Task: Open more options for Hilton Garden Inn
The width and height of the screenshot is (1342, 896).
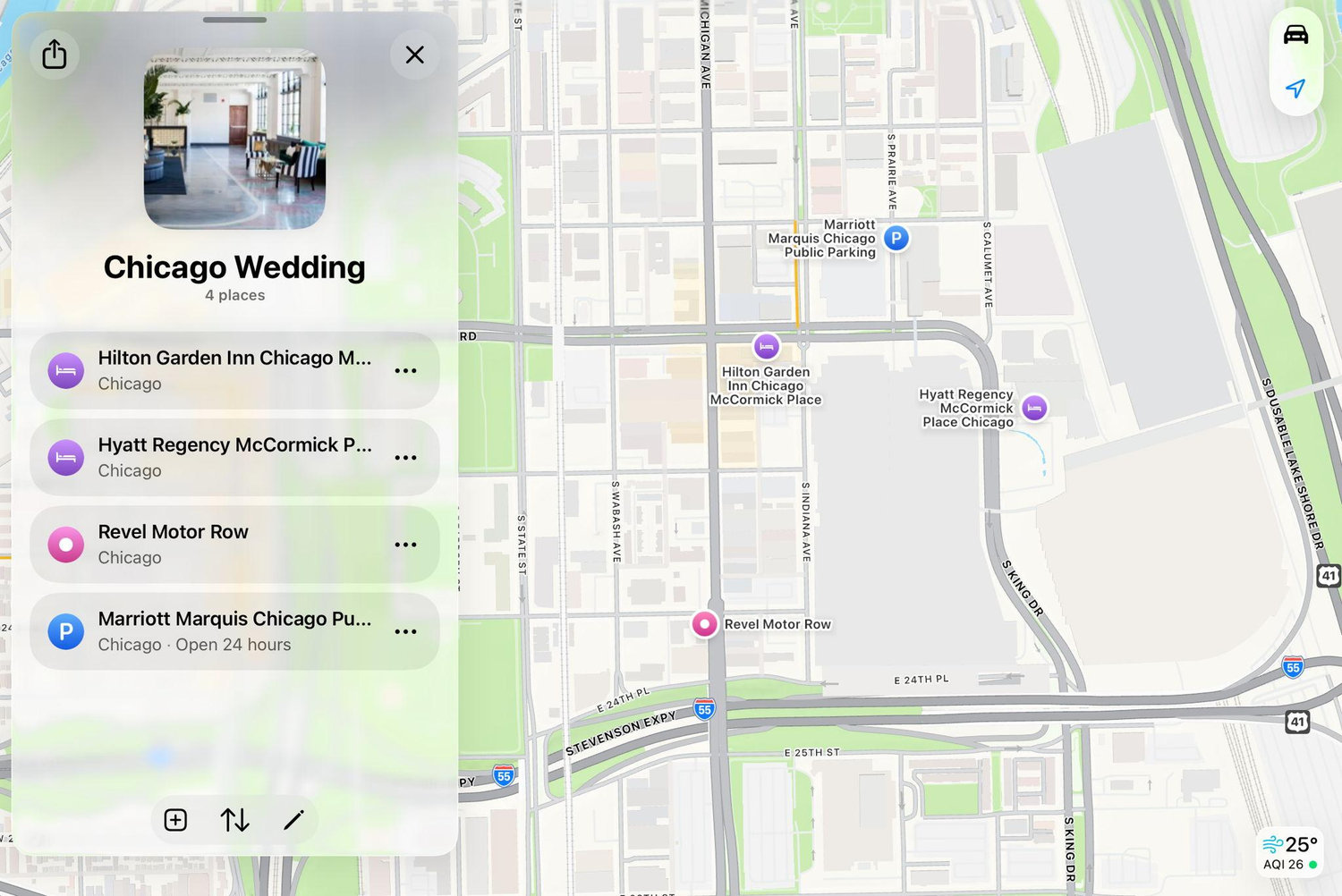Action: tap(405, 370)
